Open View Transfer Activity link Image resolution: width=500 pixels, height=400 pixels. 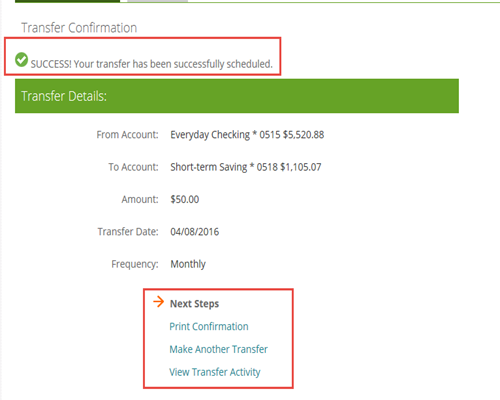pyautogui.click(x=215, y=372)
